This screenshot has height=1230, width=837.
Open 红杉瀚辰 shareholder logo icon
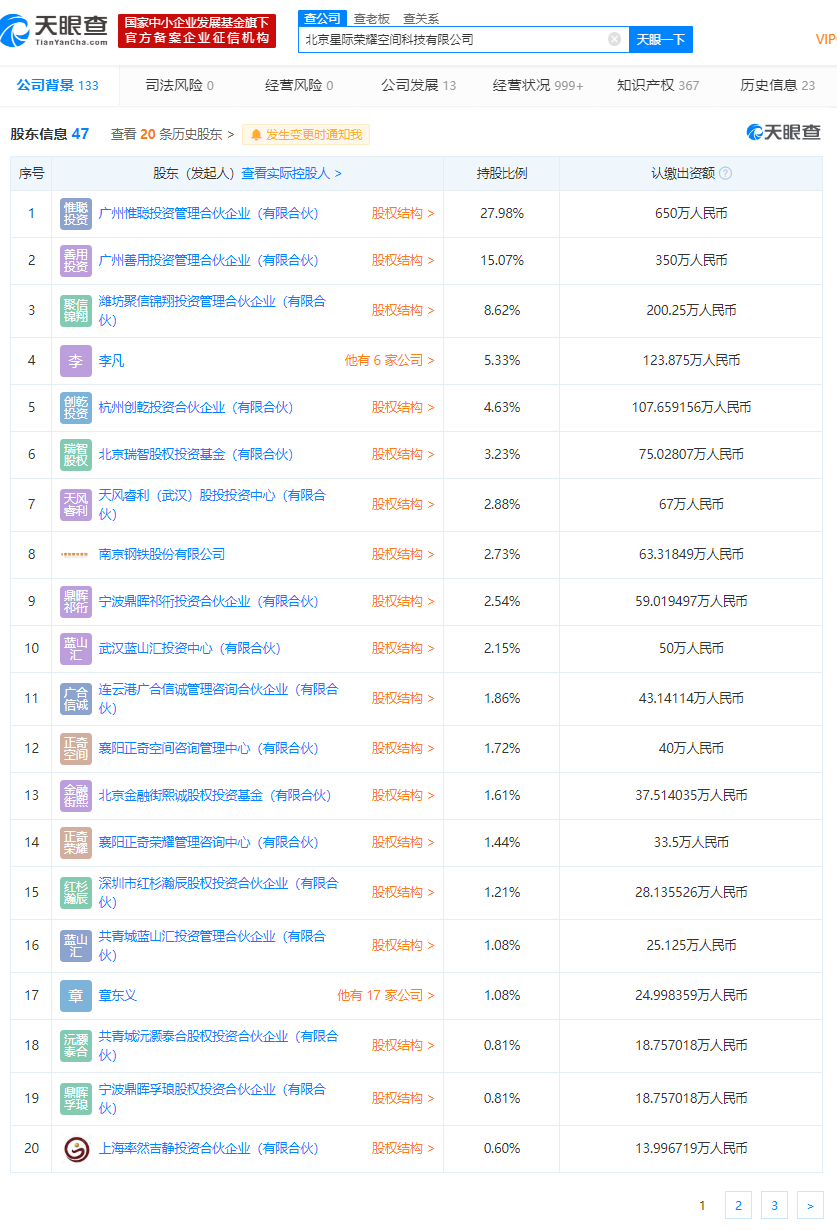pyautogui.click(x=76, y=892)
